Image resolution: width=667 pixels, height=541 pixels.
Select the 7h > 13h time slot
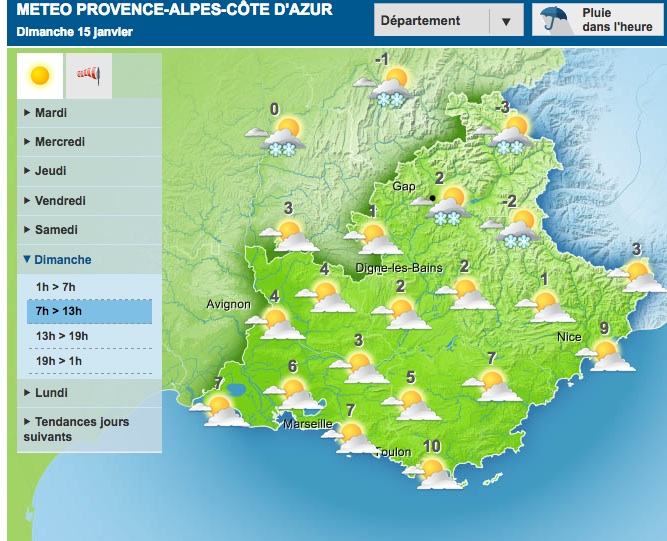click(89, 311)
